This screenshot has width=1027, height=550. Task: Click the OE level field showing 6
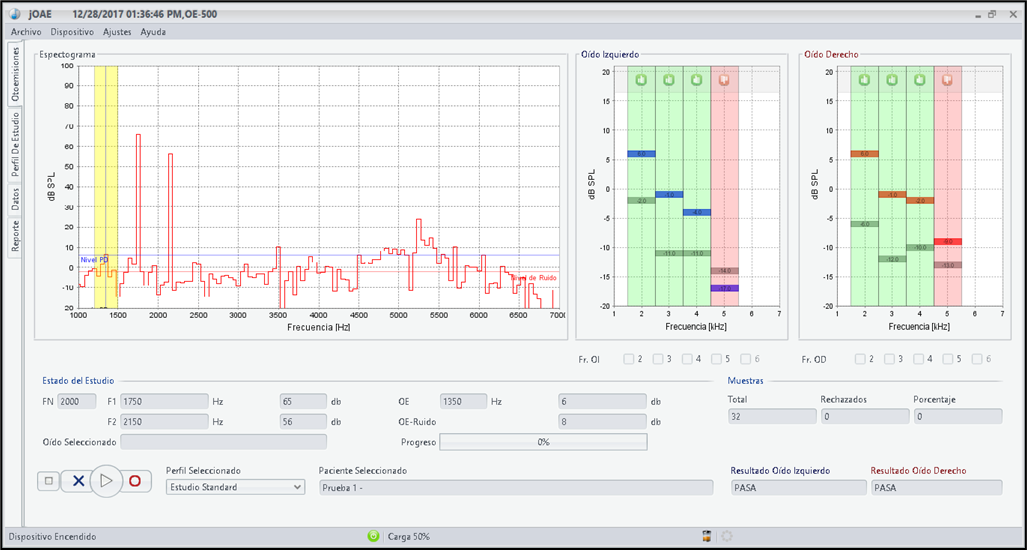(603, 401)
